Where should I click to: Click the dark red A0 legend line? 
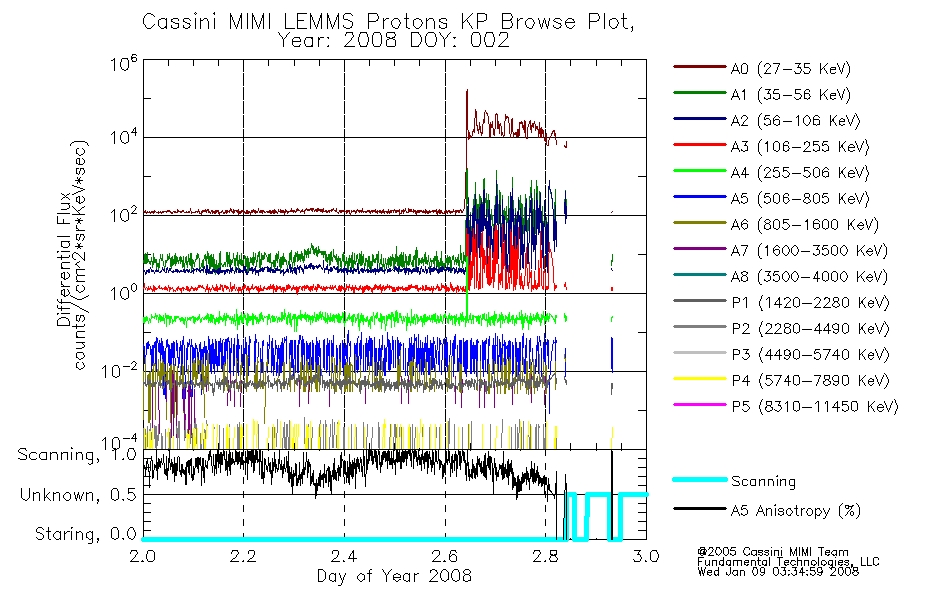(699, 67)
